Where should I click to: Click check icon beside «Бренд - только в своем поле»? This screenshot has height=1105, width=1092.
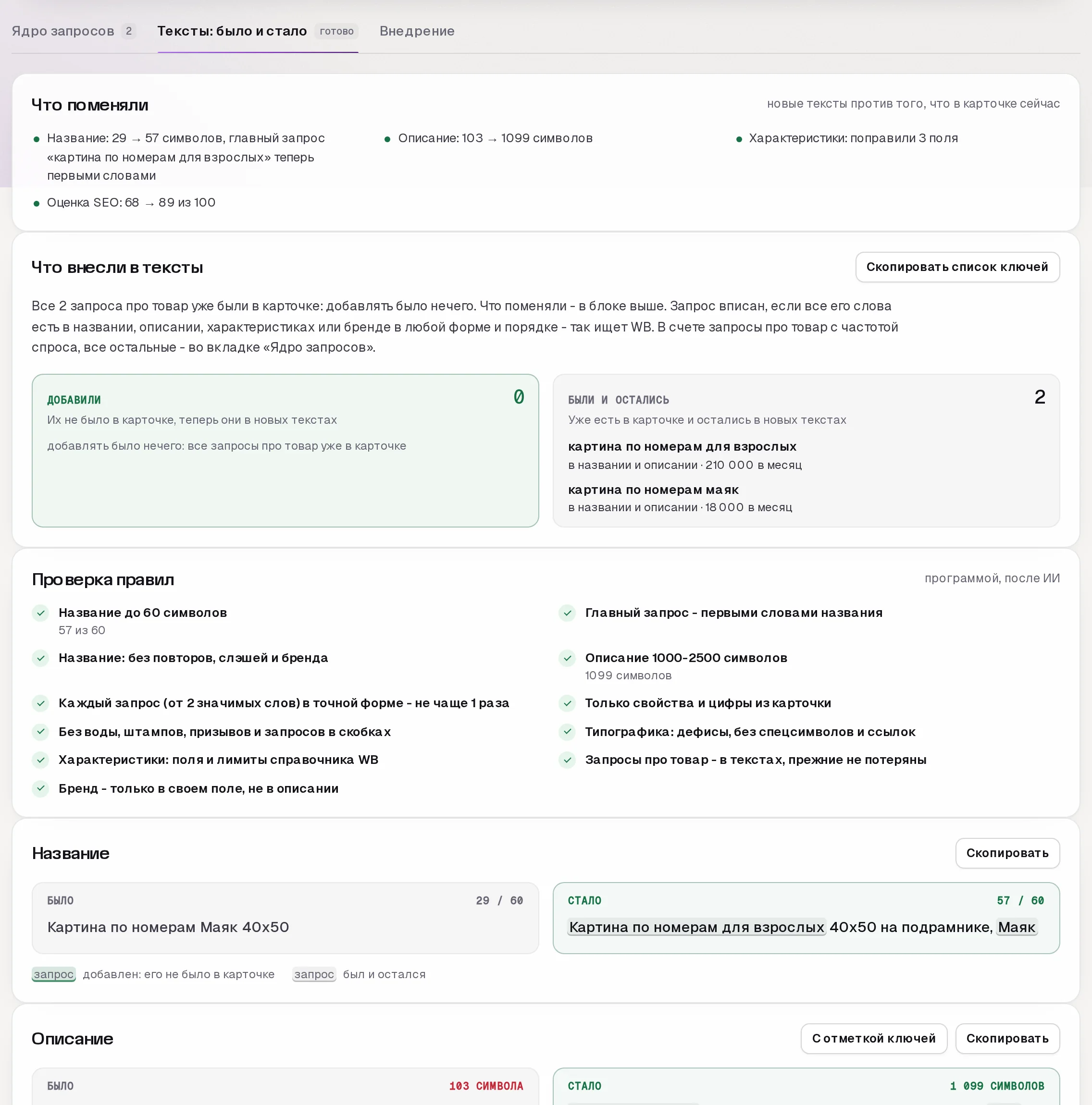pyautogui.click(x=41, y=788)
